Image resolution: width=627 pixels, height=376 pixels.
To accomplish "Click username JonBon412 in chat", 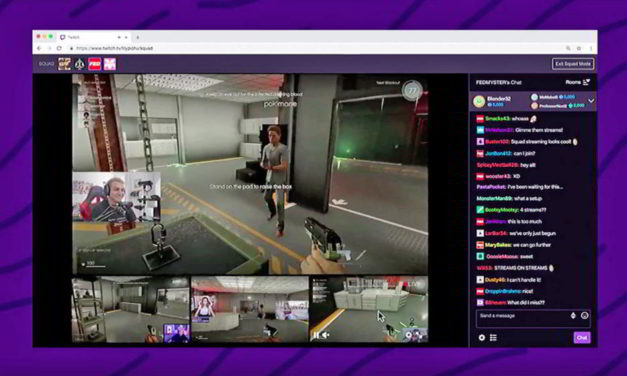I will pyautogui.click(x=498, y=153).
